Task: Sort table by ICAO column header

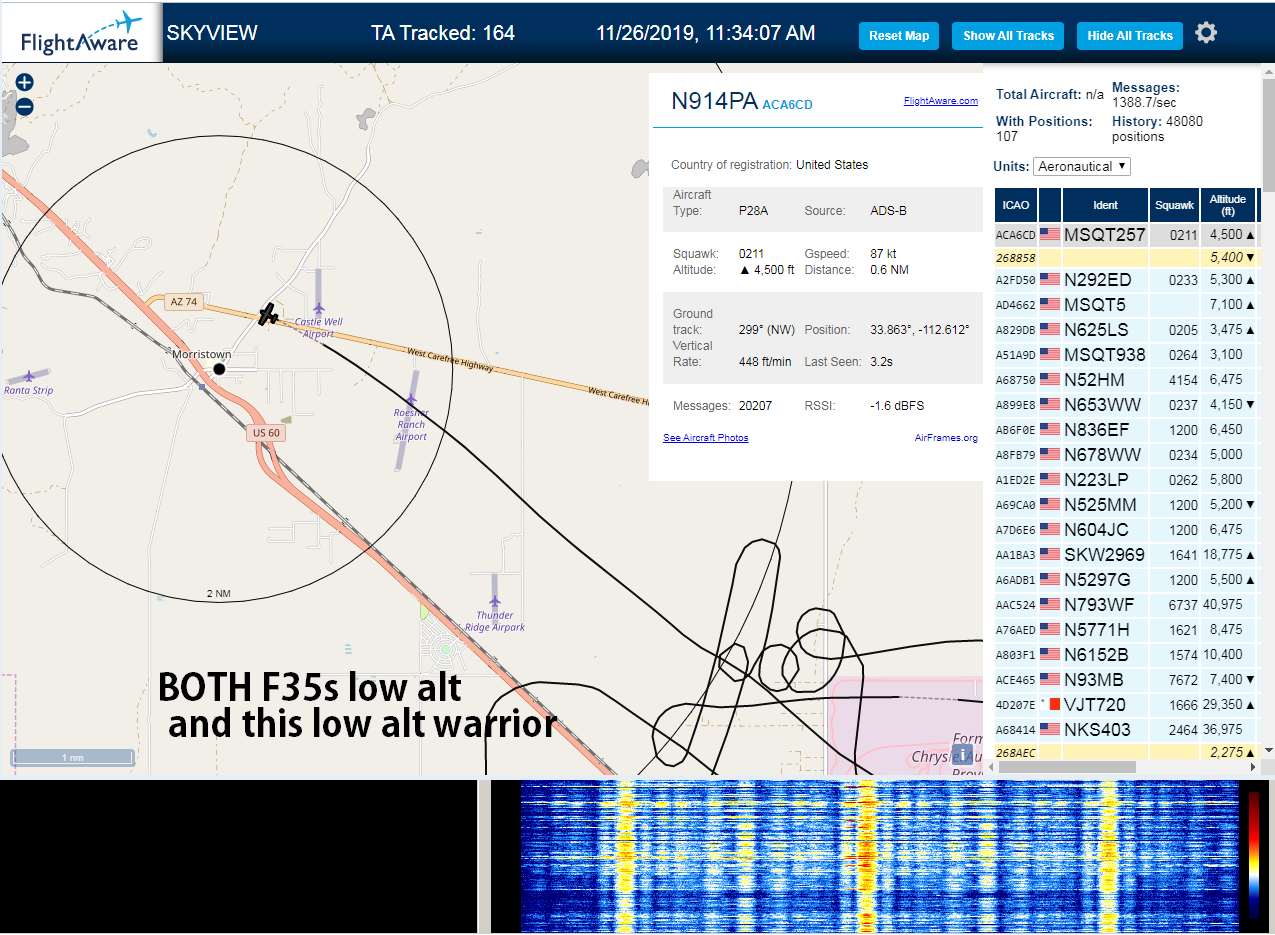Action: (x=1016, y=205)
